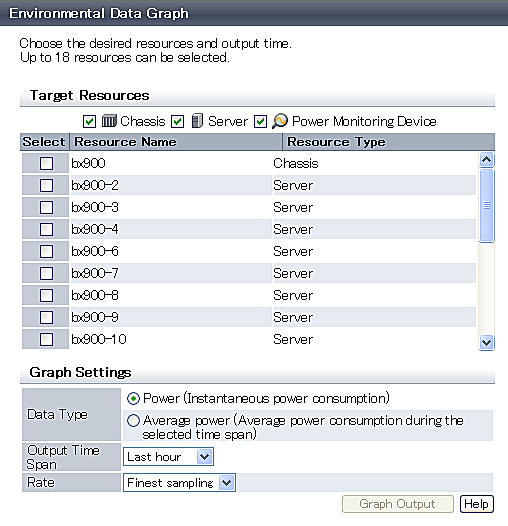Tick the checkbox for bx900-4

46,229
